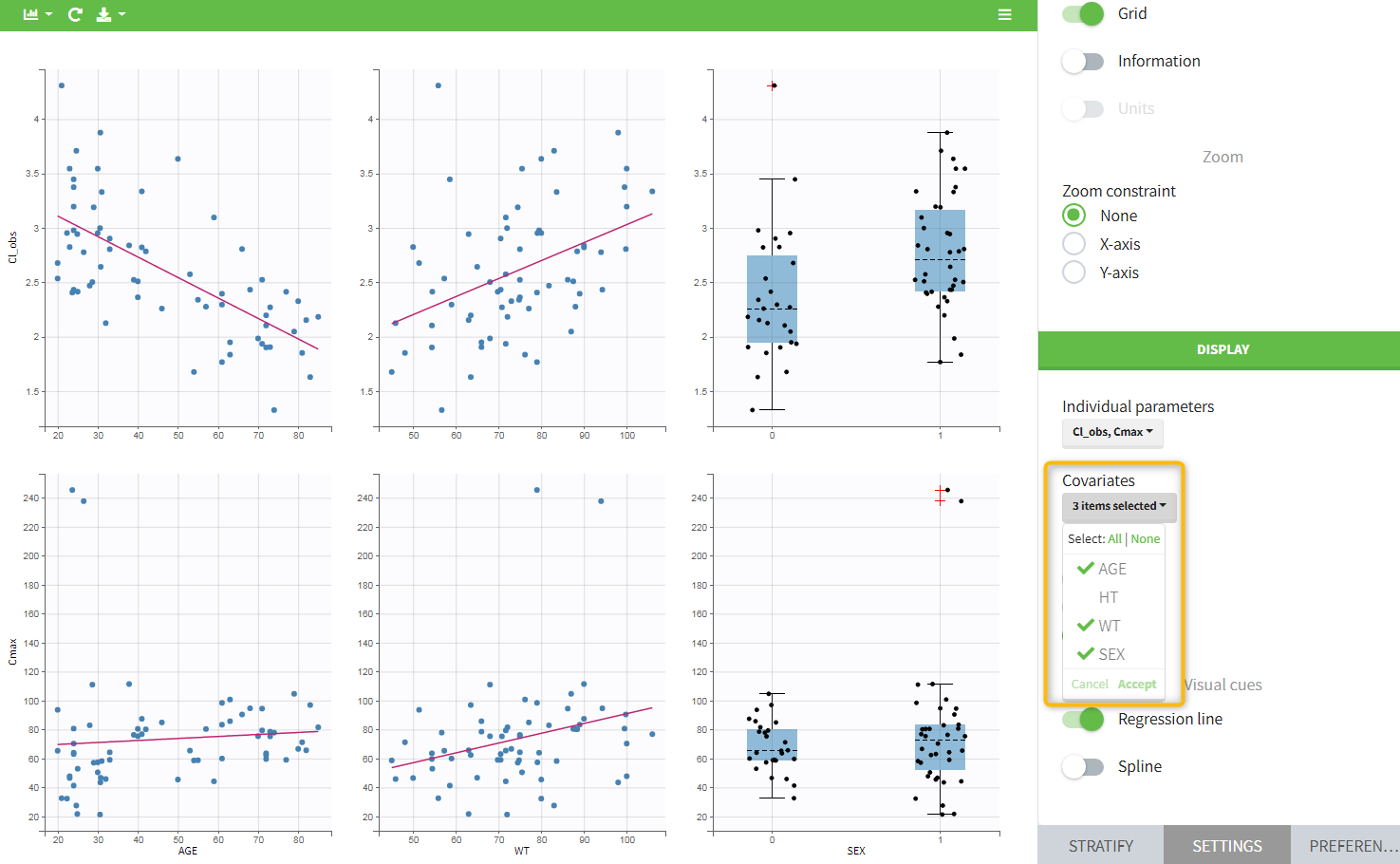Click the download export icon

(x=109, y=14)
